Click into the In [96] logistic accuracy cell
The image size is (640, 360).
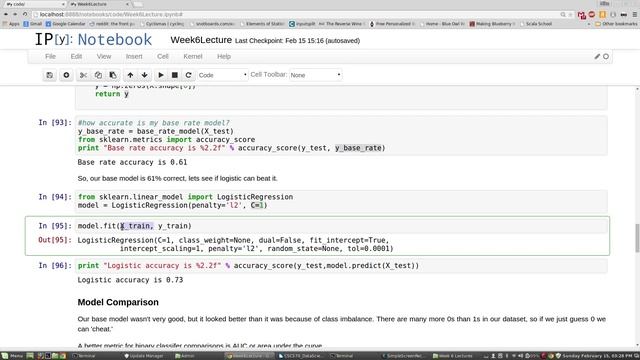[341, 266]
